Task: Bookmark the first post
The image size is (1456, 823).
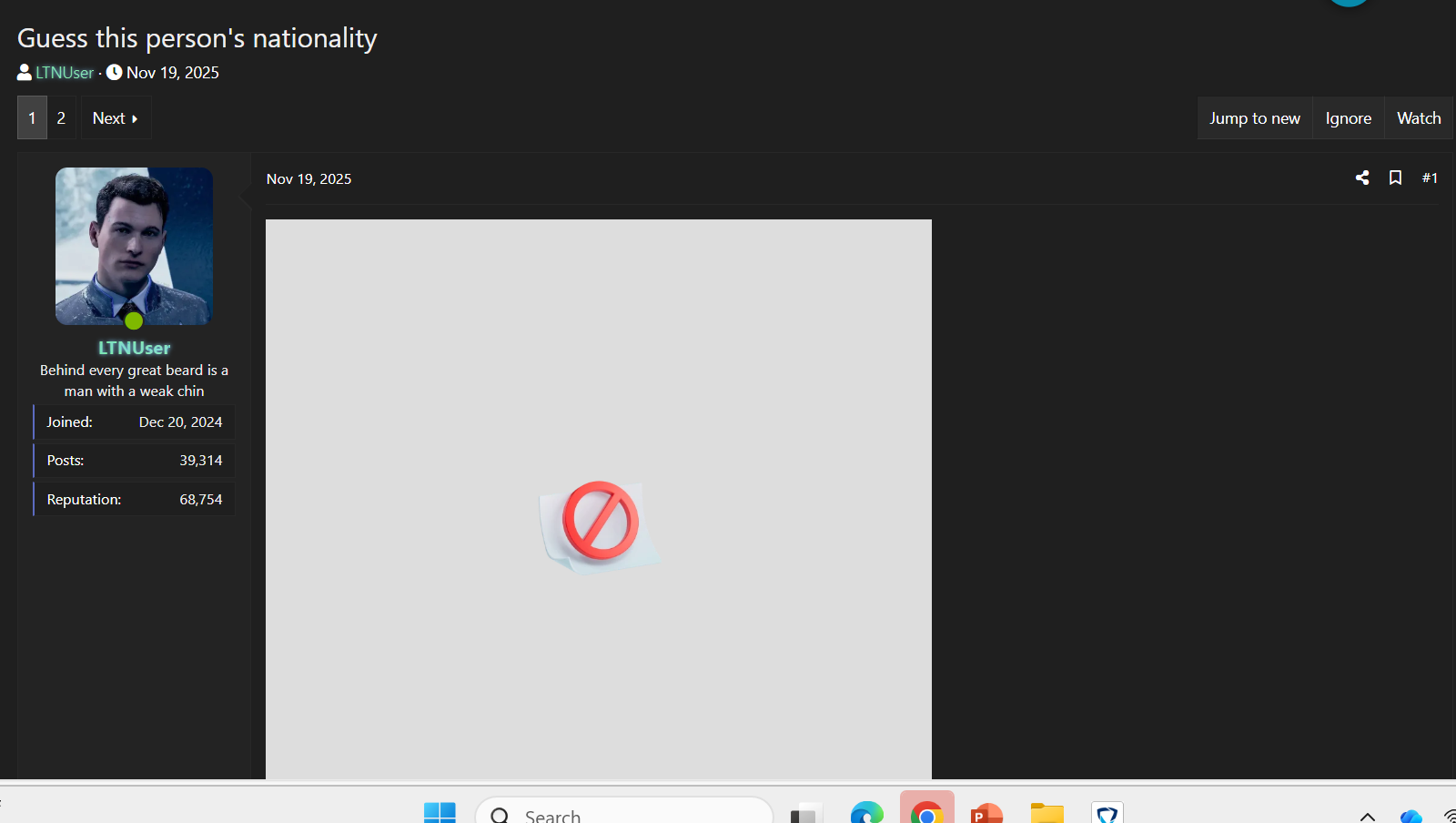Action: [x=1395, y=178]
